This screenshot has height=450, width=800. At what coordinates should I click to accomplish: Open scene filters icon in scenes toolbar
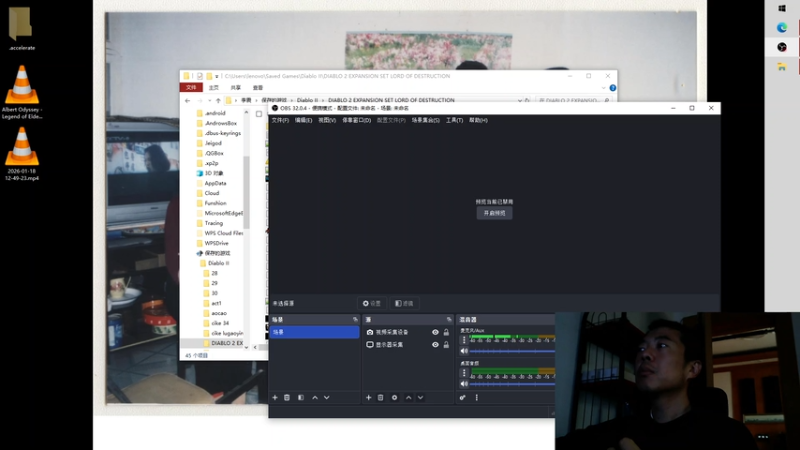click(x=301, y=397)
